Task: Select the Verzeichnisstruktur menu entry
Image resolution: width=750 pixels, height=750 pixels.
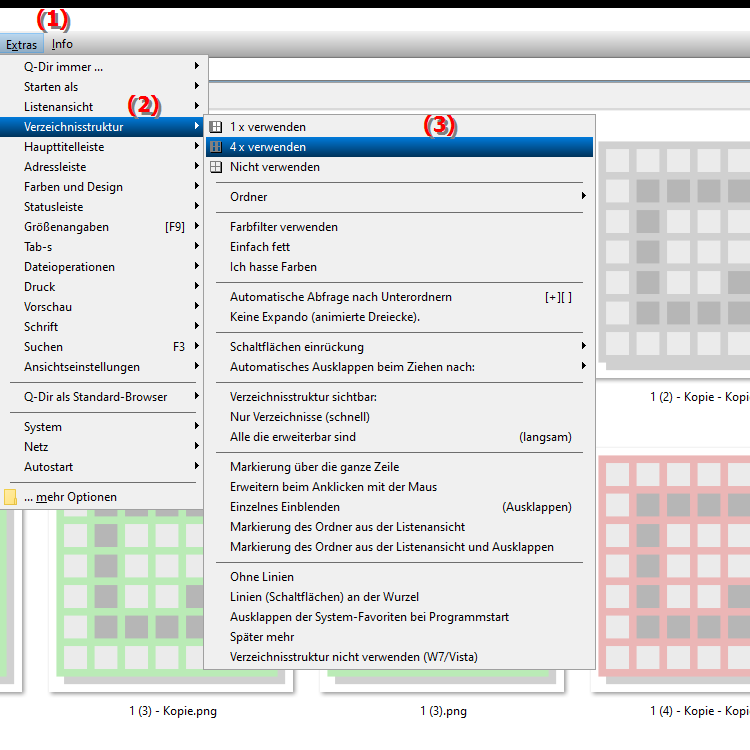Action: point(103,127)
